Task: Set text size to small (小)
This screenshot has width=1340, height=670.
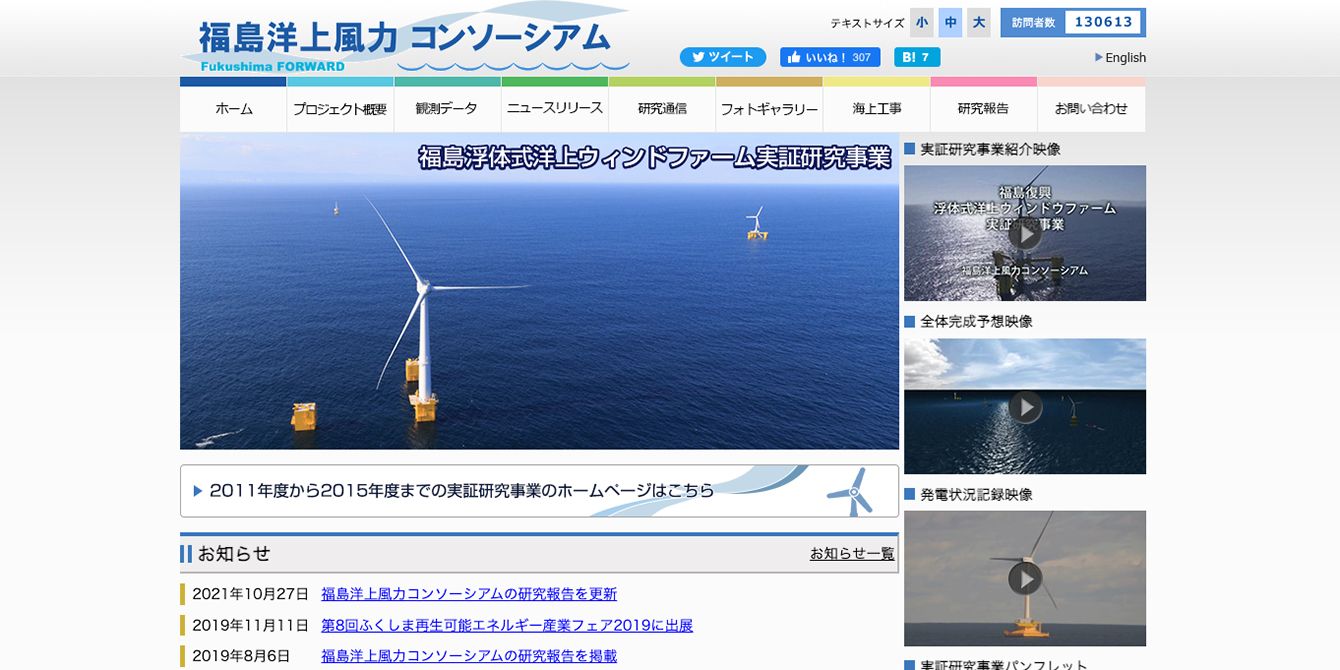Action: [x=921, y=22]
